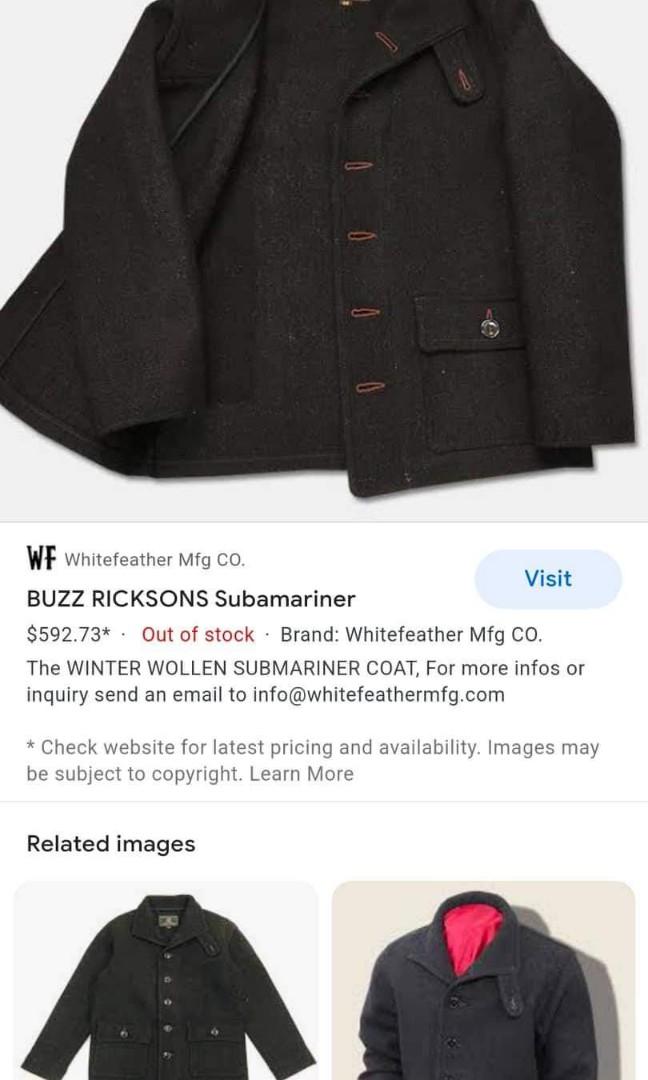This screenshot has width=648, height=1080.
Task: Select the related coat thumbnail with red lining
Action: click(x=483, y=980)
